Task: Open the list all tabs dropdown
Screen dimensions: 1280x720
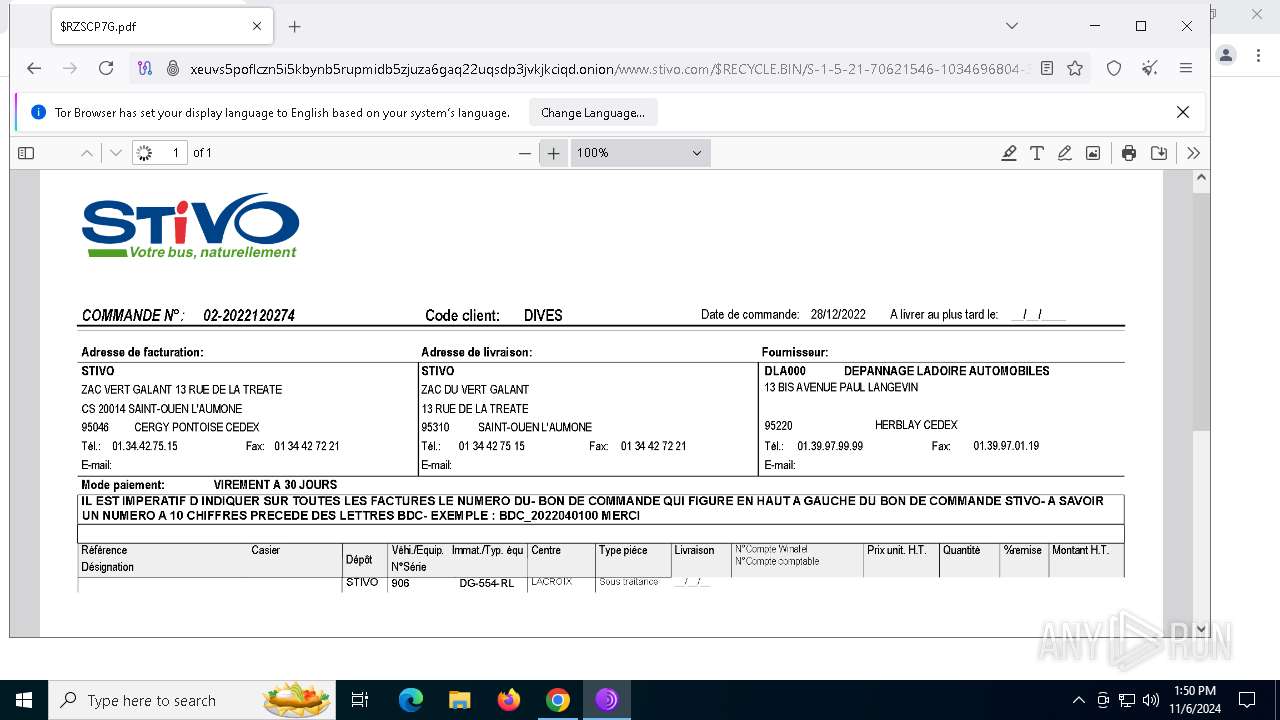Action: pos(1012,26)
